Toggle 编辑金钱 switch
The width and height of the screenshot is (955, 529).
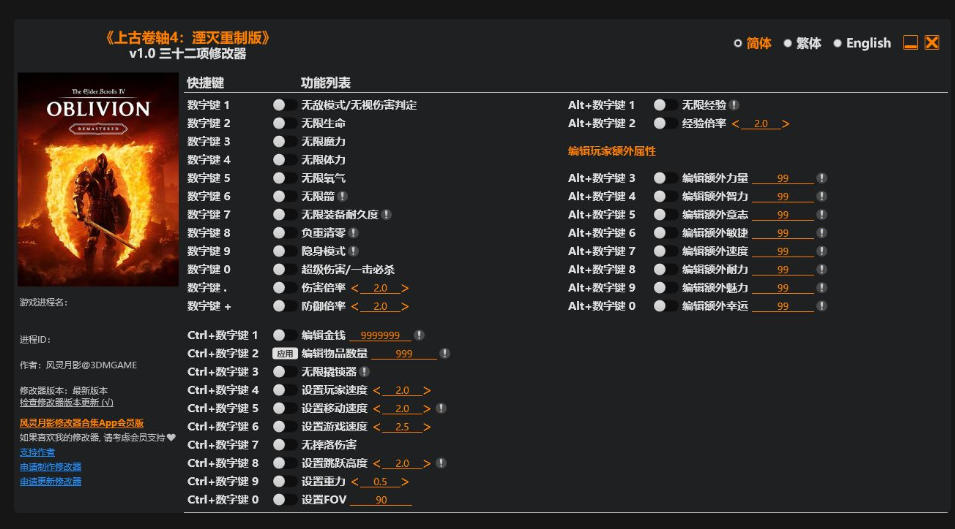pos(284,335)
